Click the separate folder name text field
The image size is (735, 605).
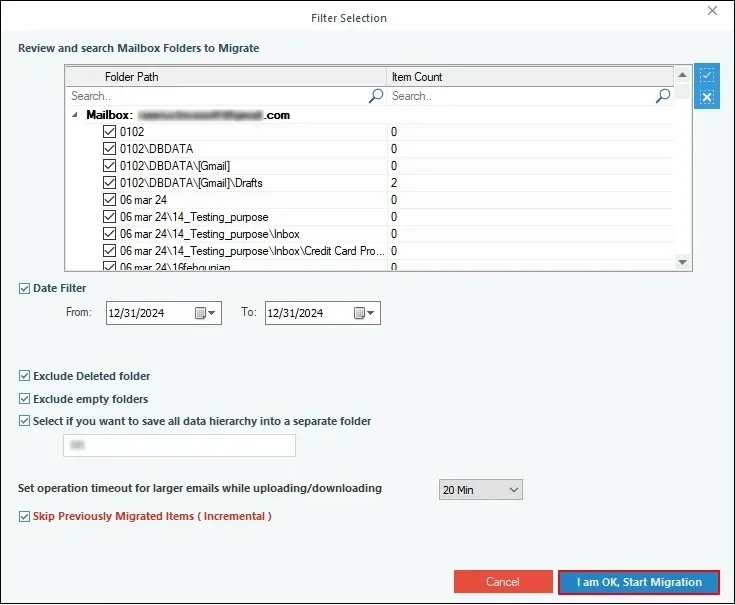(x=180, y=445)
